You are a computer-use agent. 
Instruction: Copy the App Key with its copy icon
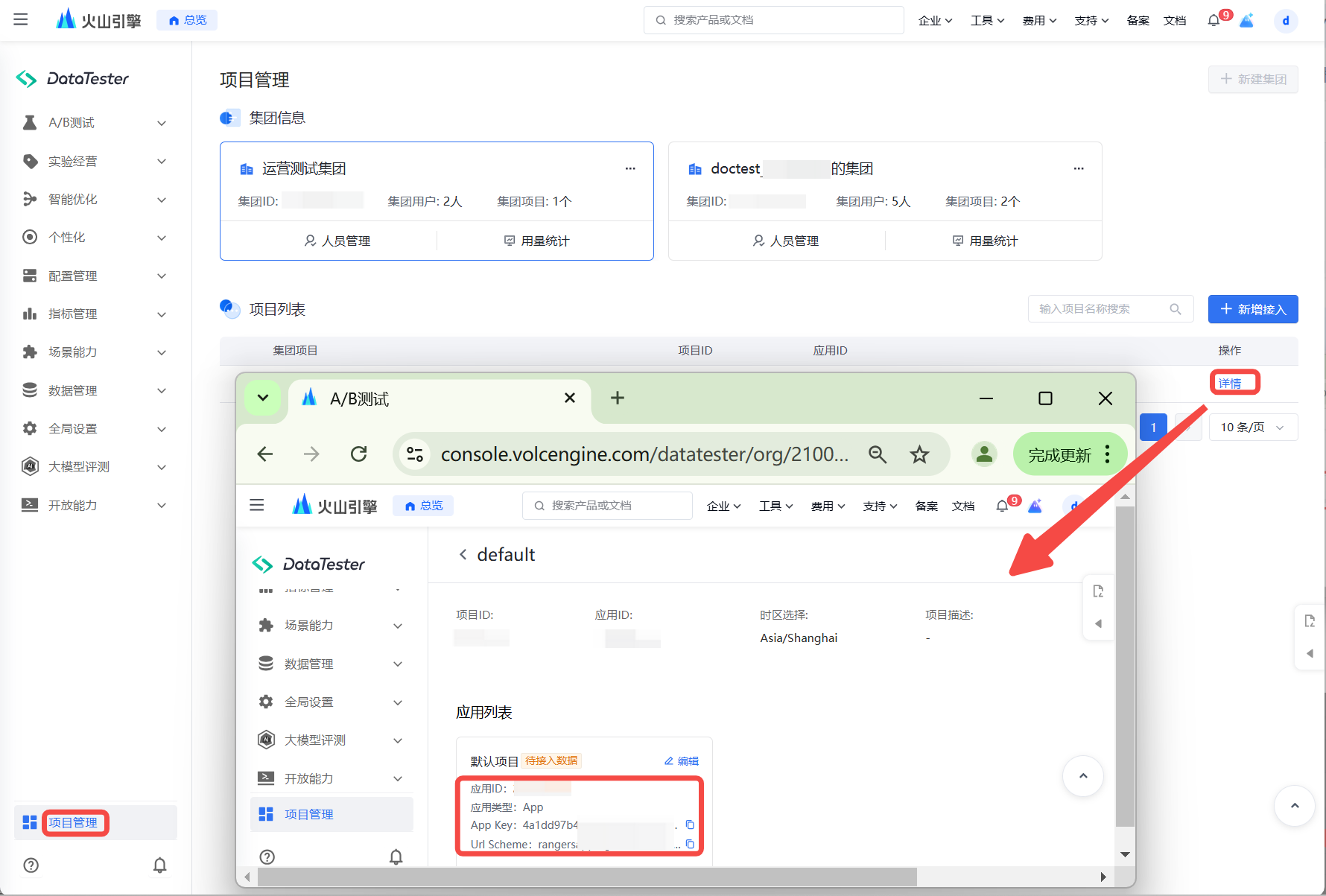pyautogui.click(x=690, y=825)
